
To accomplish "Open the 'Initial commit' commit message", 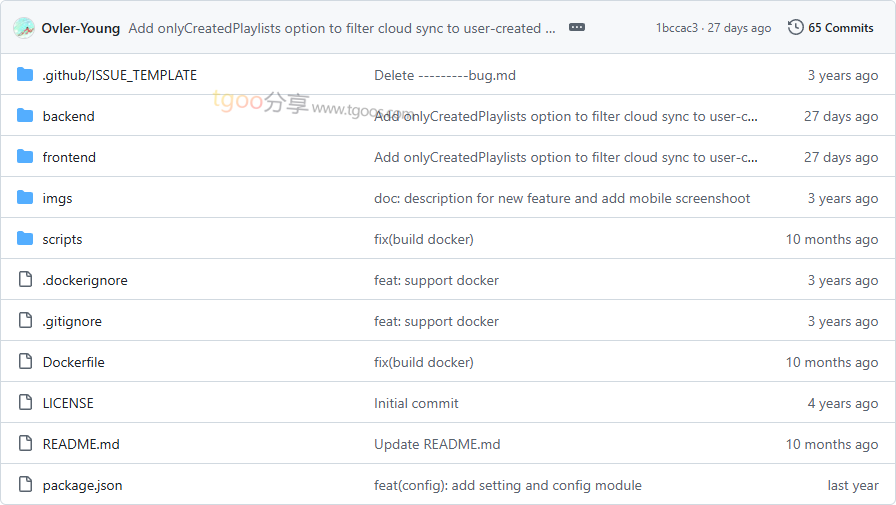I will click(x=416, y=403).
